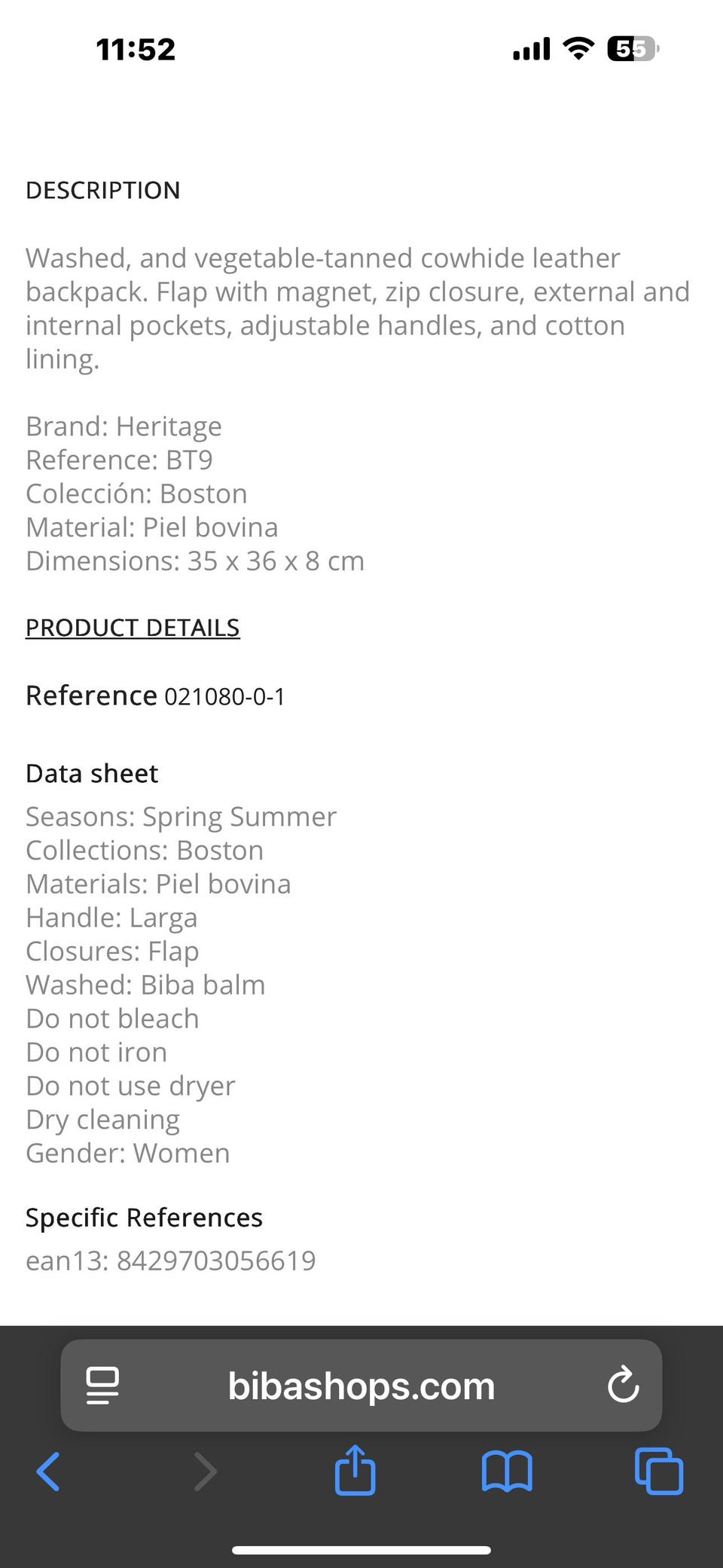
Task: Tap the cellular signal bars
Action: point(532,50)
